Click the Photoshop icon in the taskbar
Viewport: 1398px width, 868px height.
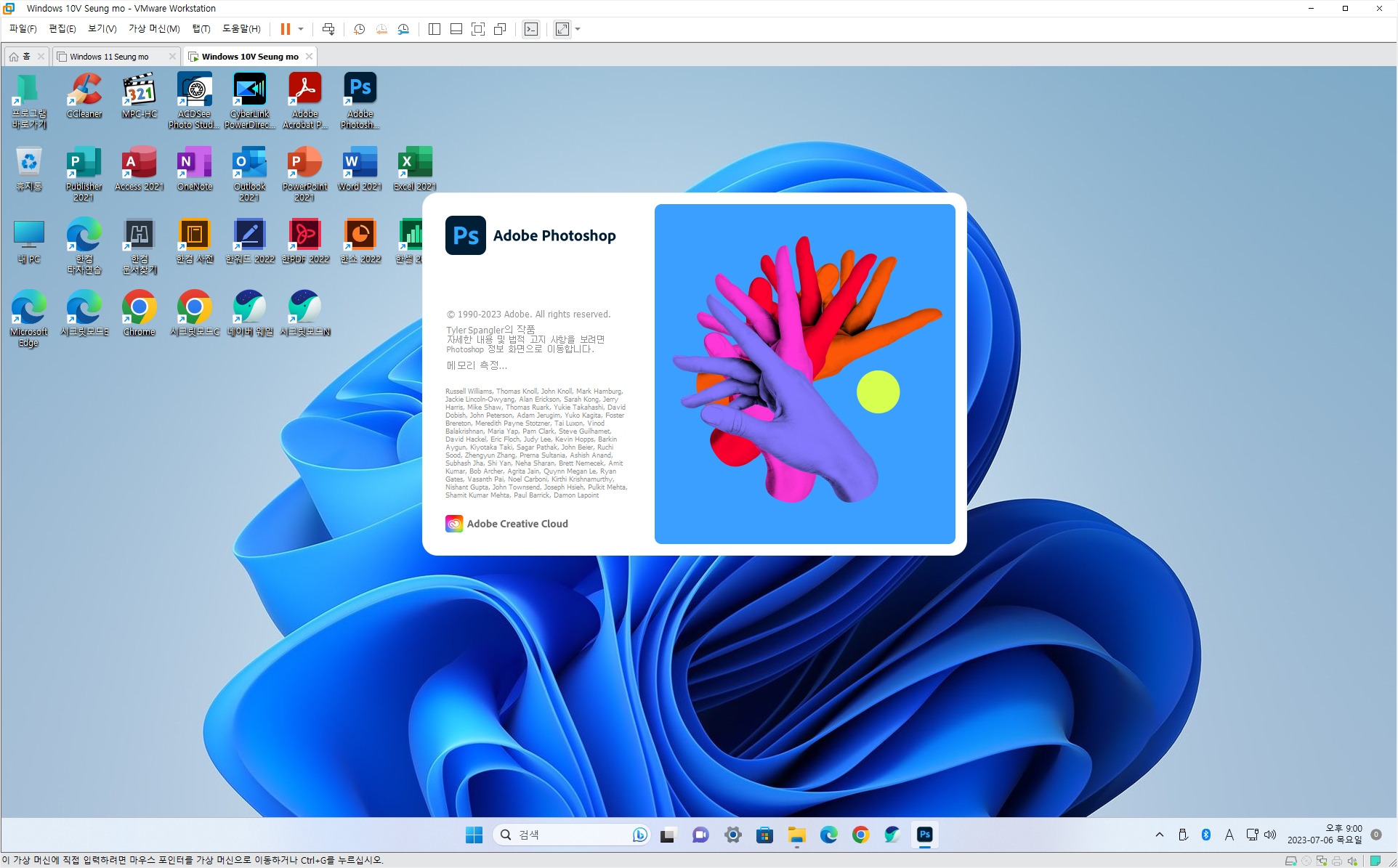coord(924,835)
